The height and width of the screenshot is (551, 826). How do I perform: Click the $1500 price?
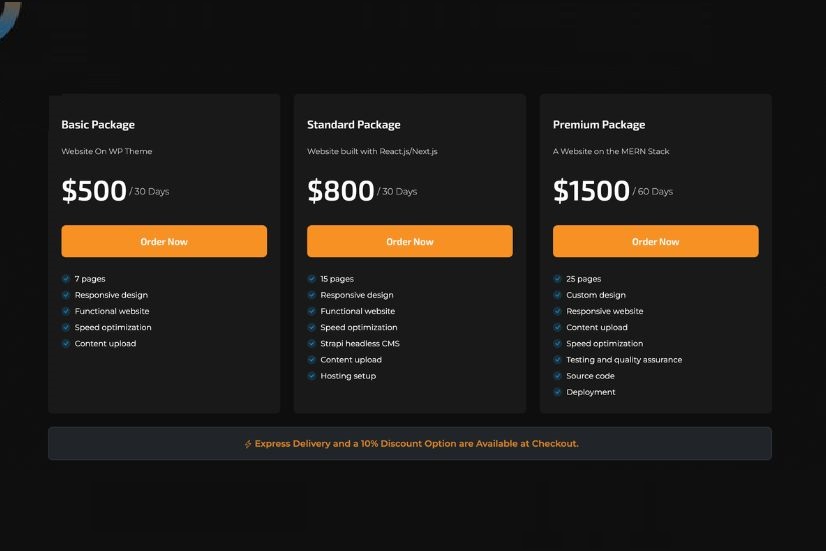click(591, 191)
